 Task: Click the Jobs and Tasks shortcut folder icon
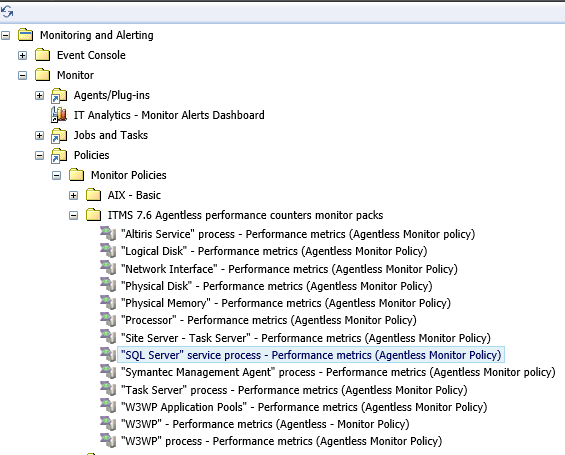click(x=59, y=135)
